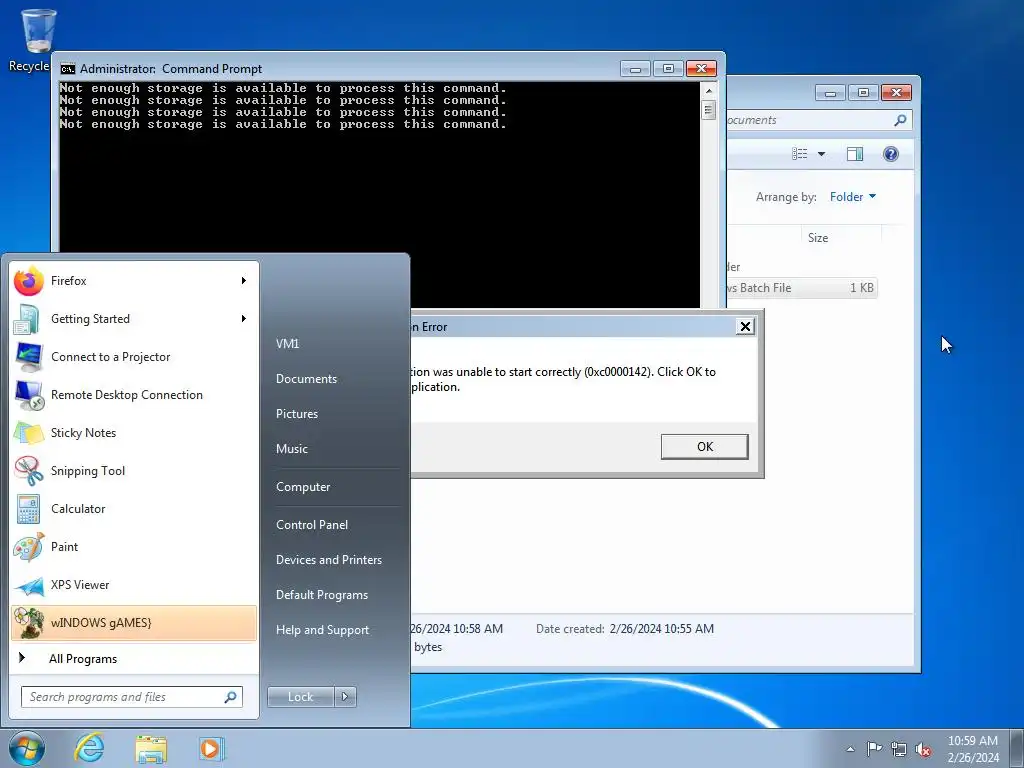
Task: Open Computer from Start menu
Action: pyautogui.click(x=303, y=487)
